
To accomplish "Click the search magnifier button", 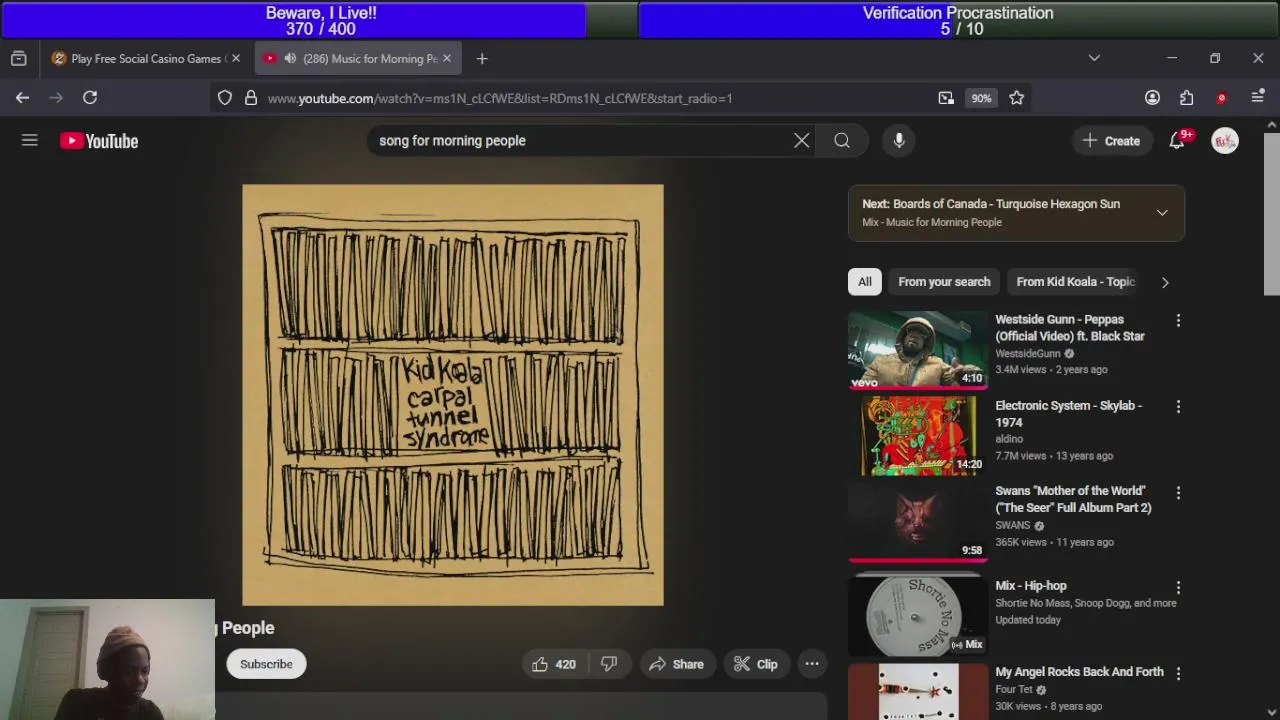I will click(842, 141).
